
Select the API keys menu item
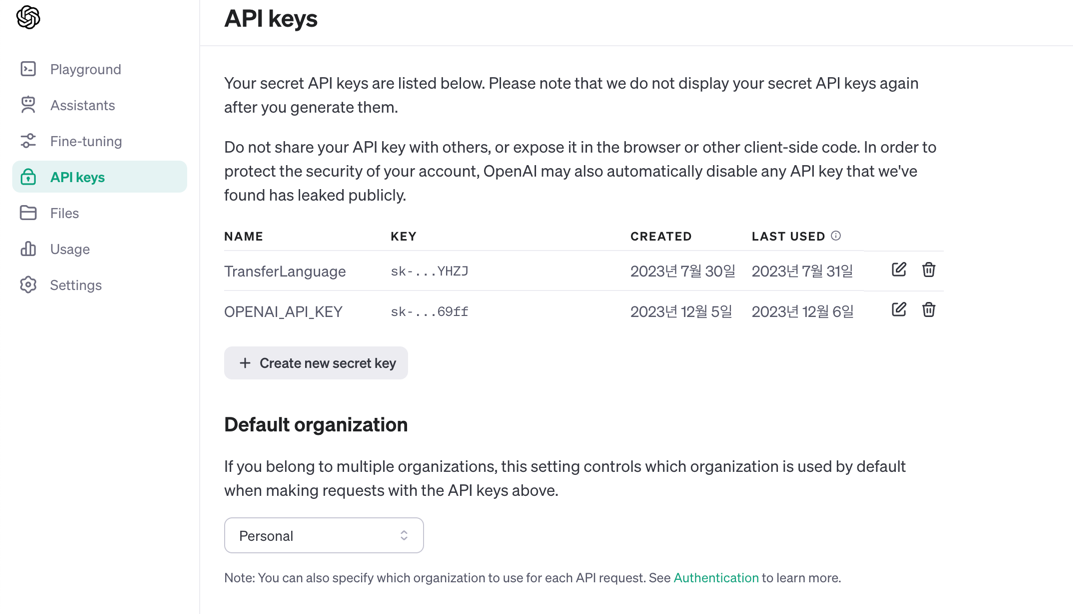coord(99,177)
